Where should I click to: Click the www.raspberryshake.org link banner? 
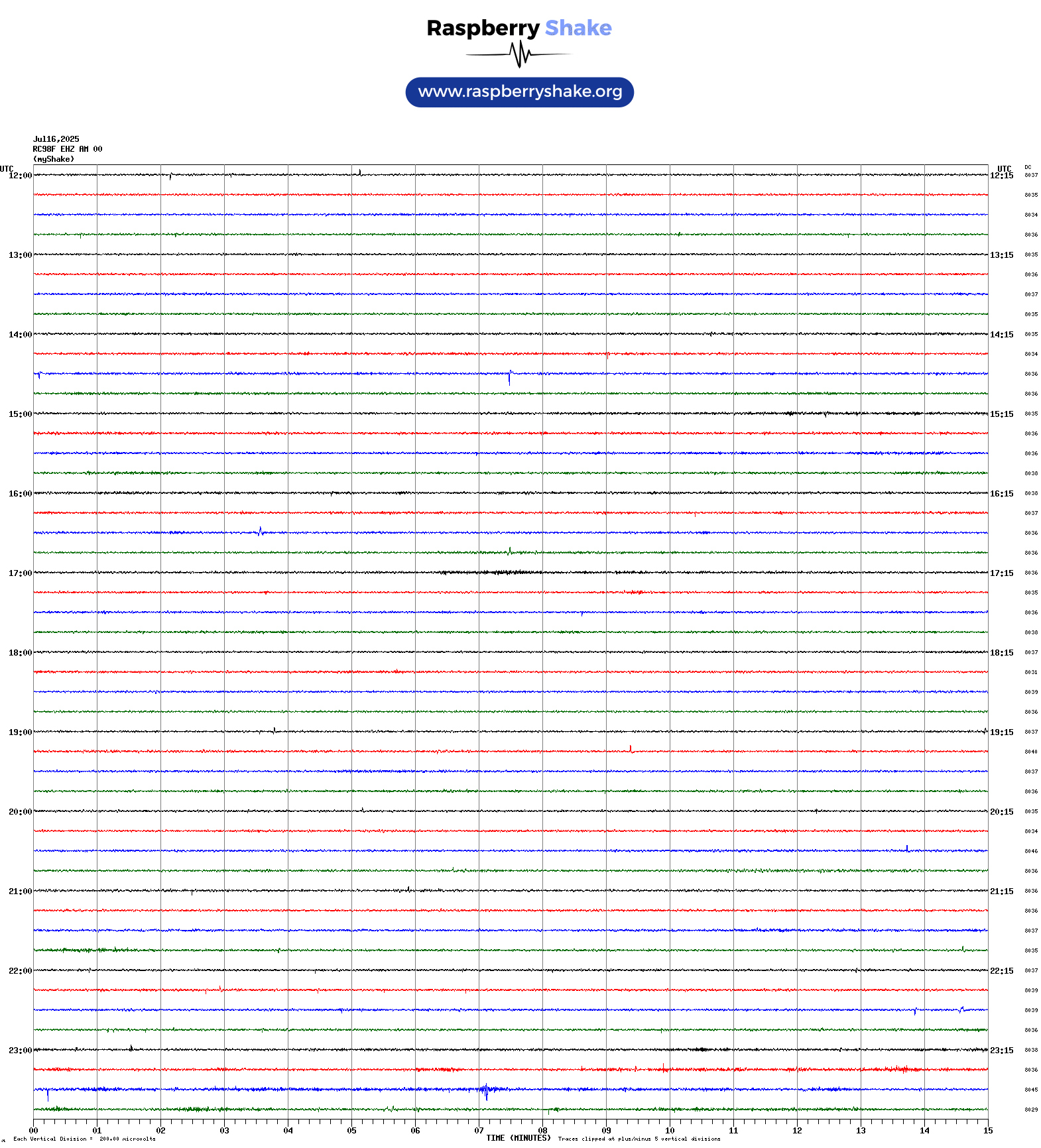[520, 92]
